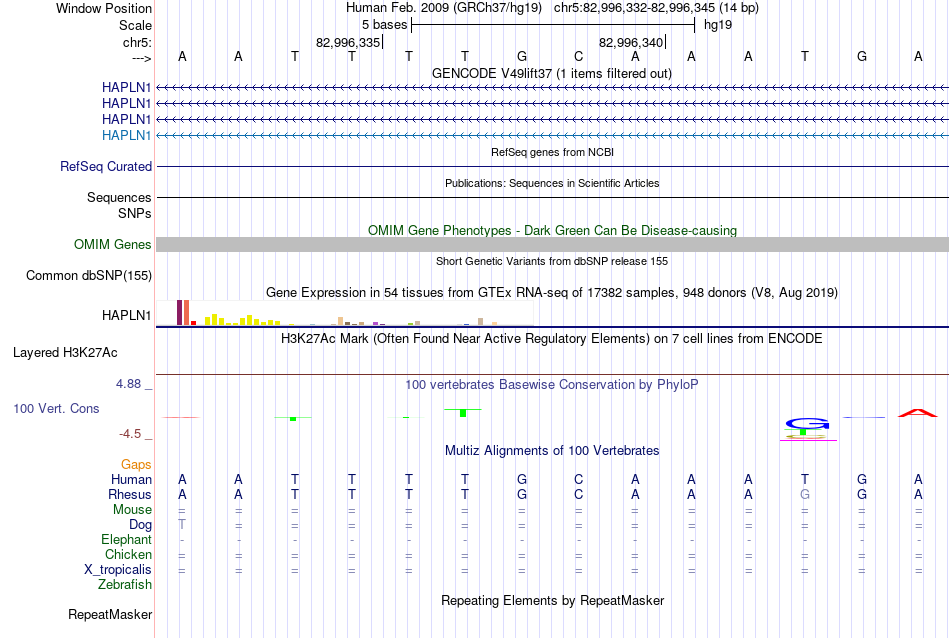Click the "C" base in the Rhesus alignment row
The image size is (950, 638).
(x=579, y=494)
